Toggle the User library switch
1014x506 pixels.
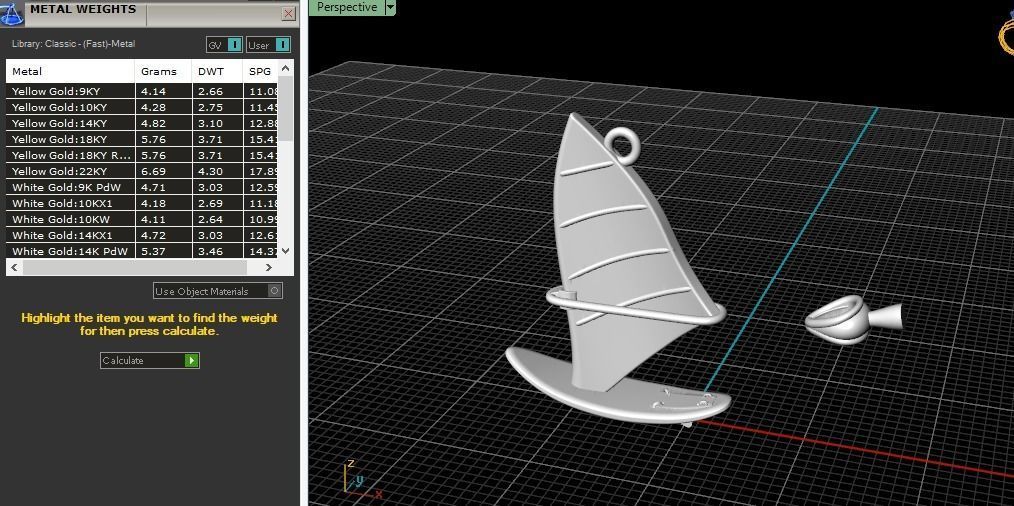coord(268,45)
